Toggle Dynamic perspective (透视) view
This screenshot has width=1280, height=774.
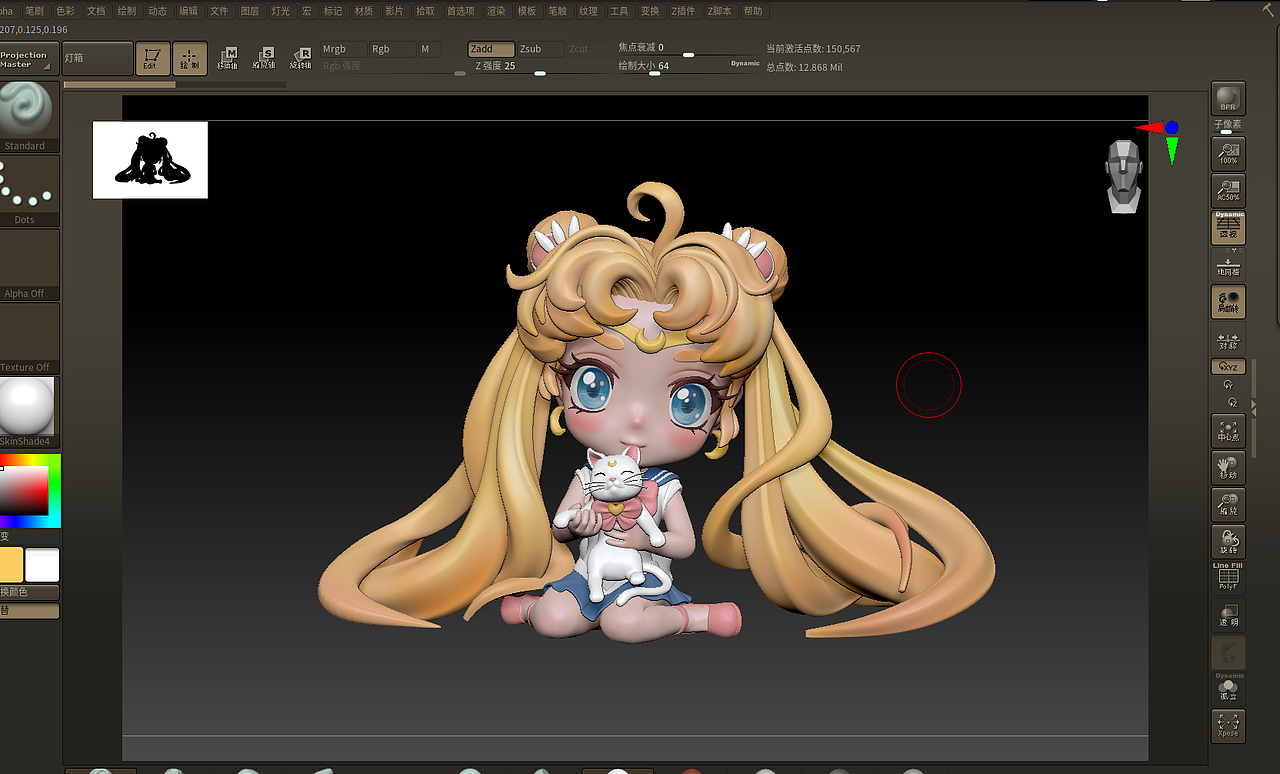click(1228, 228)
